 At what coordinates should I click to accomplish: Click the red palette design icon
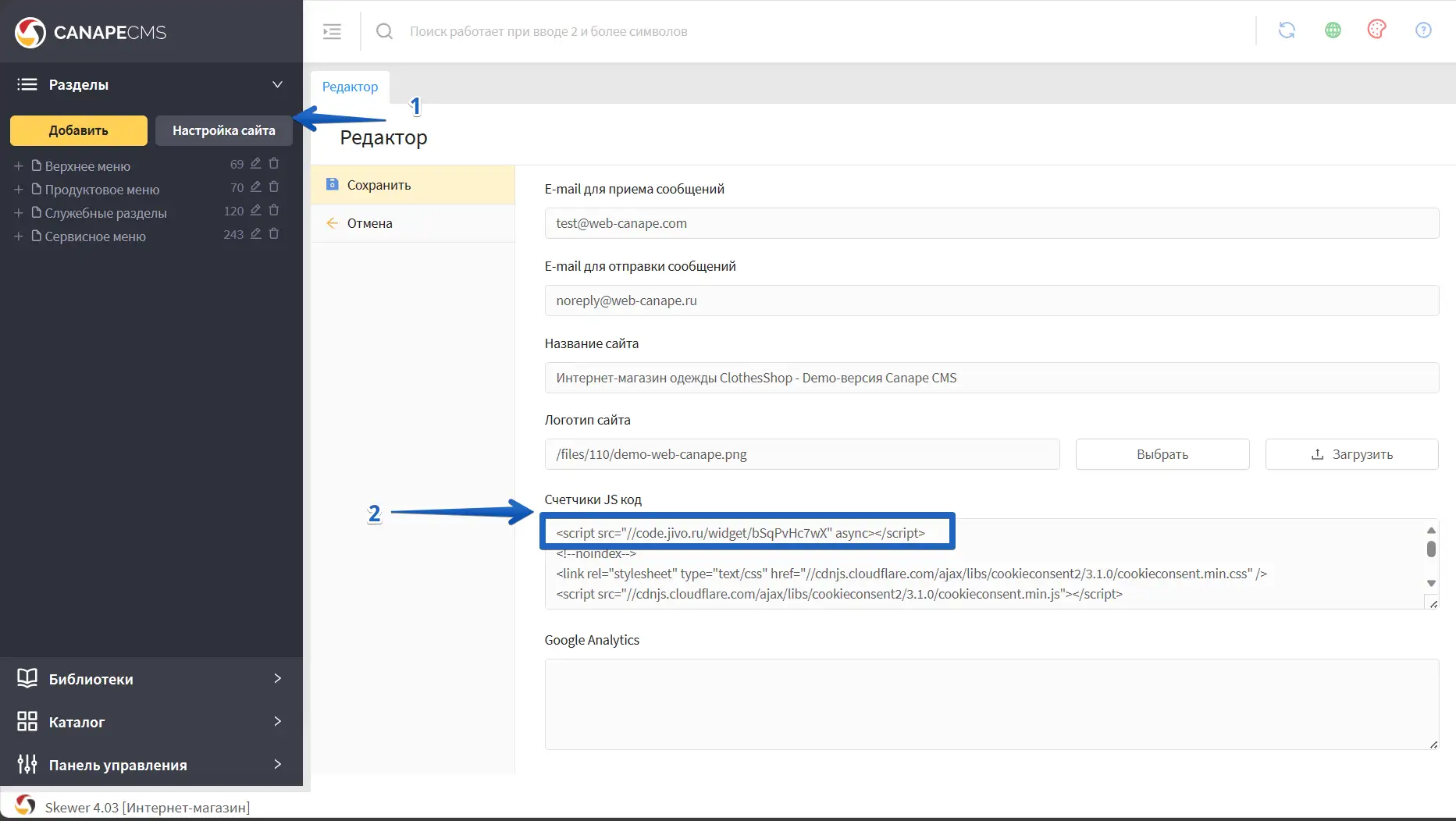coord(1376,30)
